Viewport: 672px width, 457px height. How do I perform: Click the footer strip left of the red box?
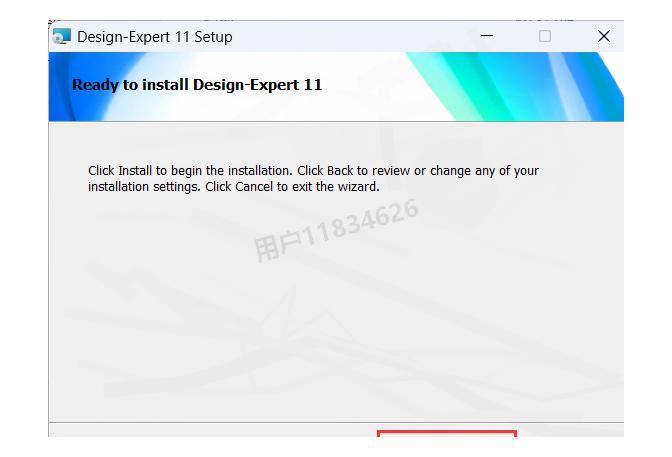click(213, 430)
